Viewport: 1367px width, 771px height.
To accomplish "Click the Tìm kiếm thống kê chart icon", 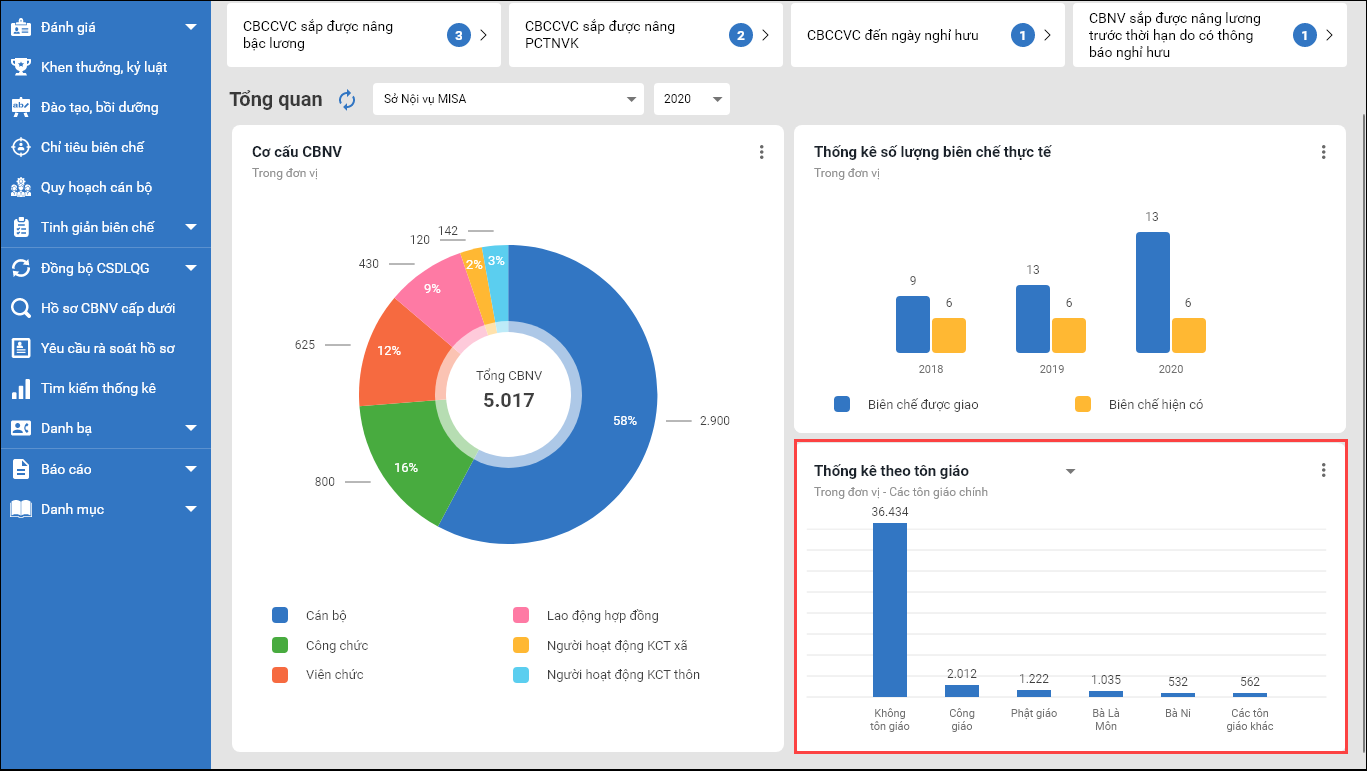I will (20, 388).
